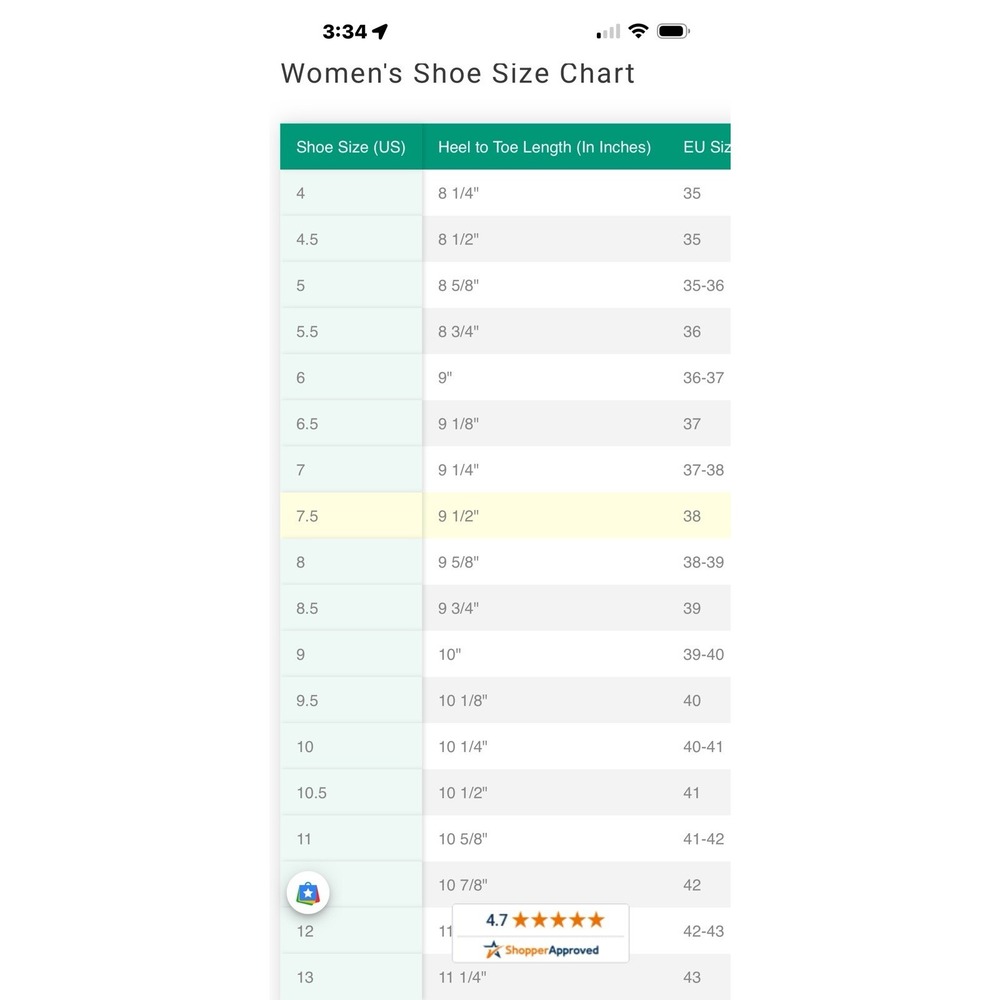Click the 8 5/8" length cell
This screenshot has height=1000, width=1000.
click(459, 285)
